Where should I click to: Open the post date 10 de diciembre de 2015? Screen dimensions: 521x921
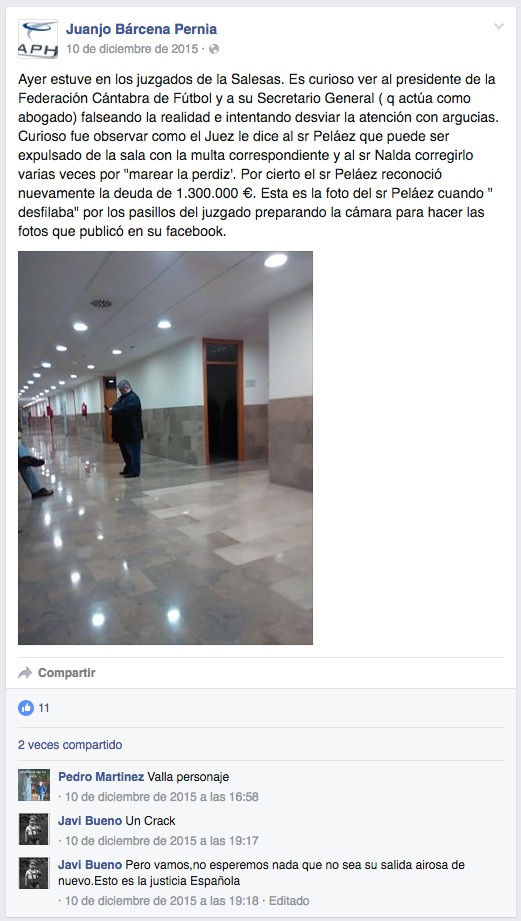point(132,49)
